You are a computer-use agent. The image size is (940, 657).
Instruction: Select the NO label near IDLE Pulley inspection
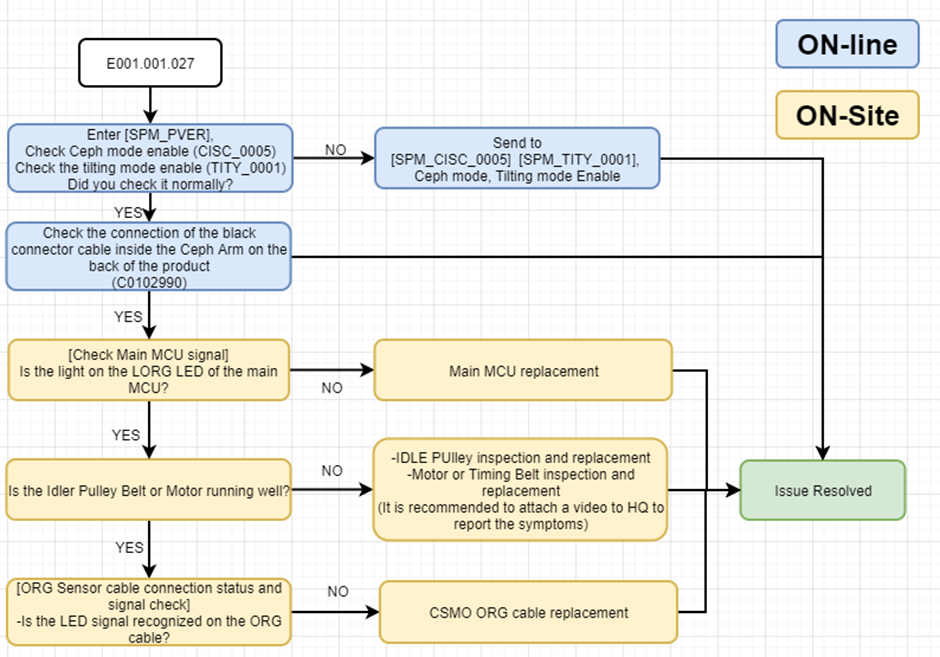(332, 470)
